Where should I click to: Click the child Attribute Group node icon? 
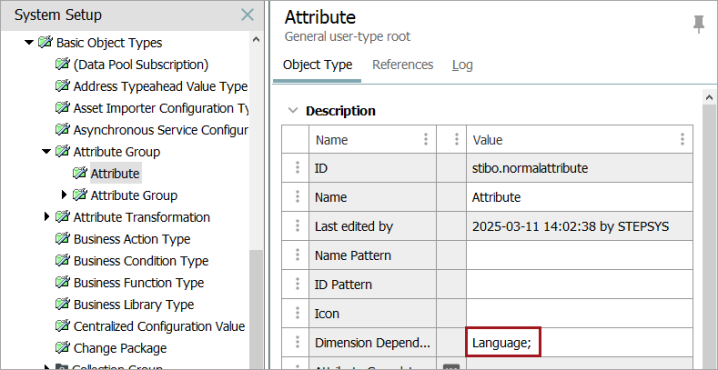click(80, 196)
